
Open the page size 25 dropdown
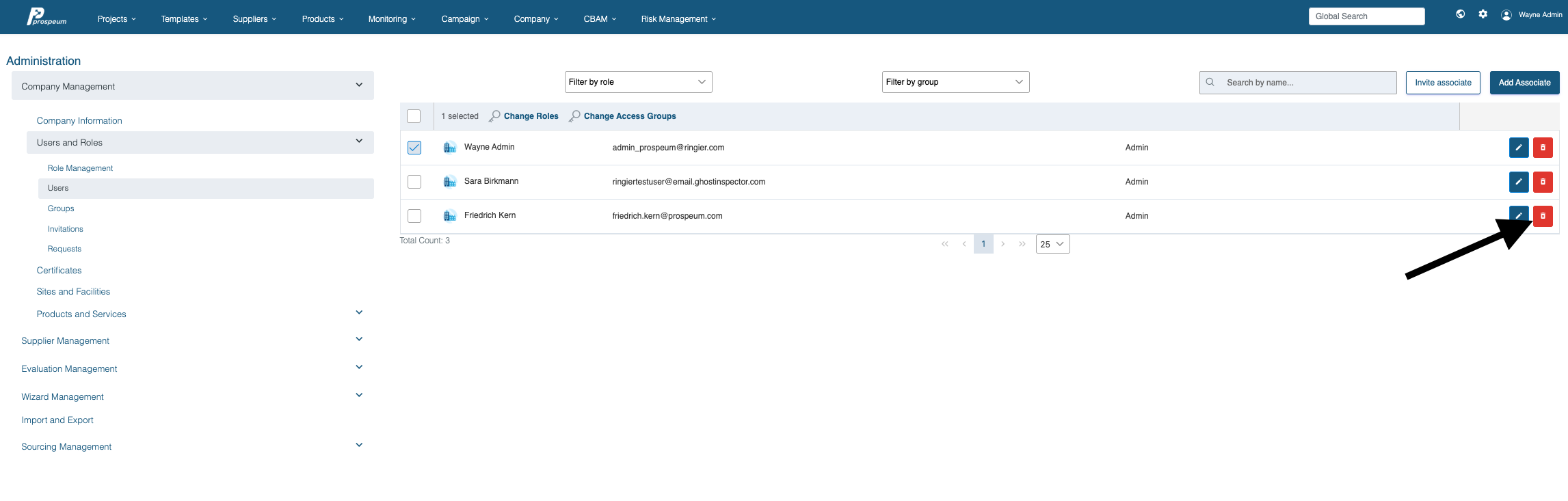[x=1053, y=244]
